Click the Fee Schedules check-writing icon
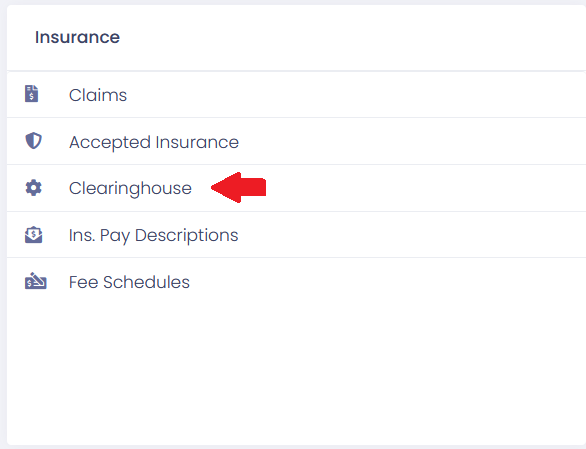 pos(36,281)
